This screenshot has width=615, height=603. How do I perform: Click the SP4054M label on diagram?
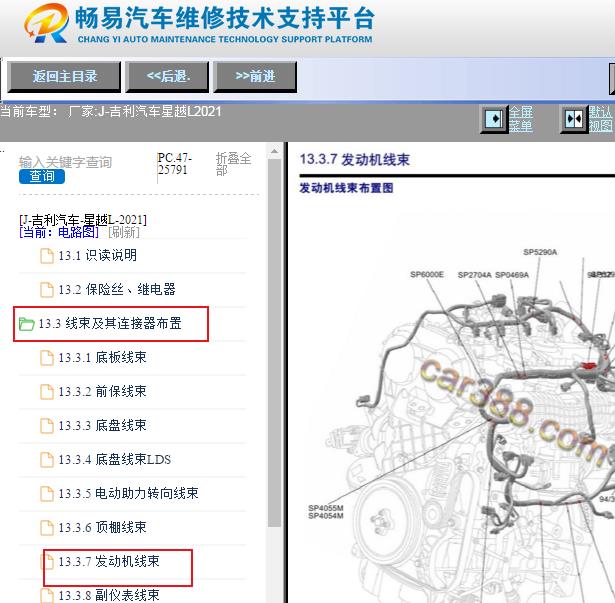point(326,516)
